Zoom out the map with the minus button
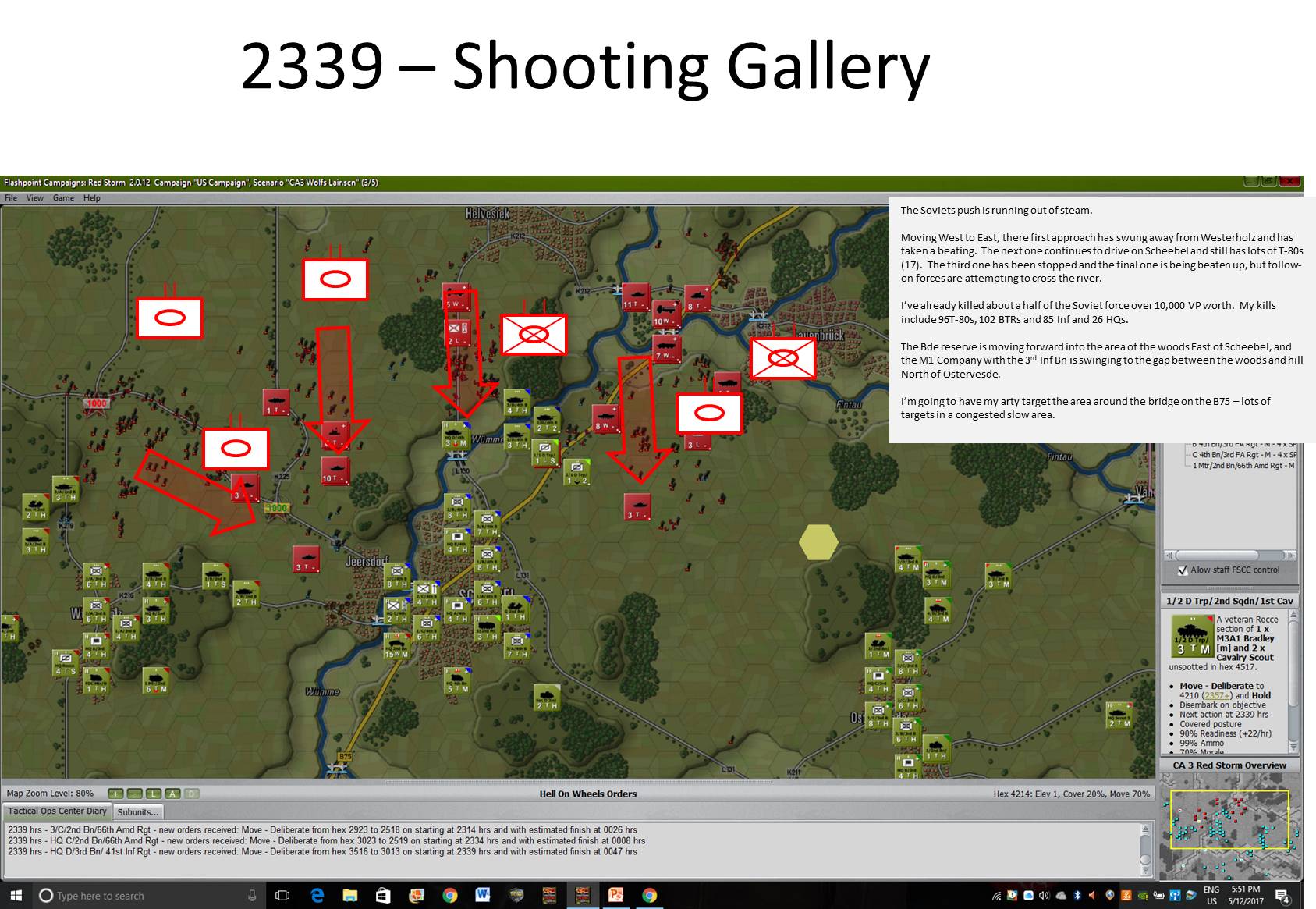The width and height of the screenshot is (1316, 909). (134, 794)
